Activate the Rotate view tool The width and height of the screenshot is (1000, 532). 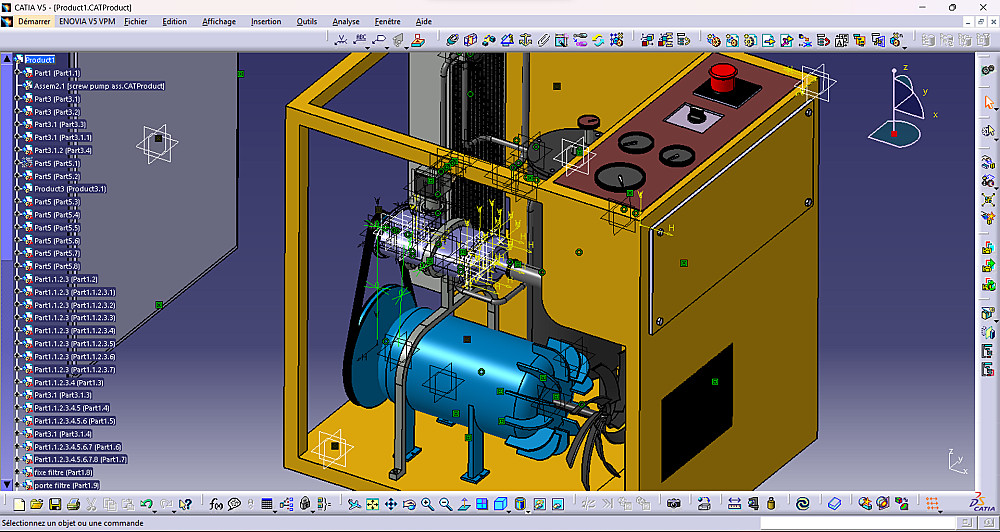pos(409,504)
